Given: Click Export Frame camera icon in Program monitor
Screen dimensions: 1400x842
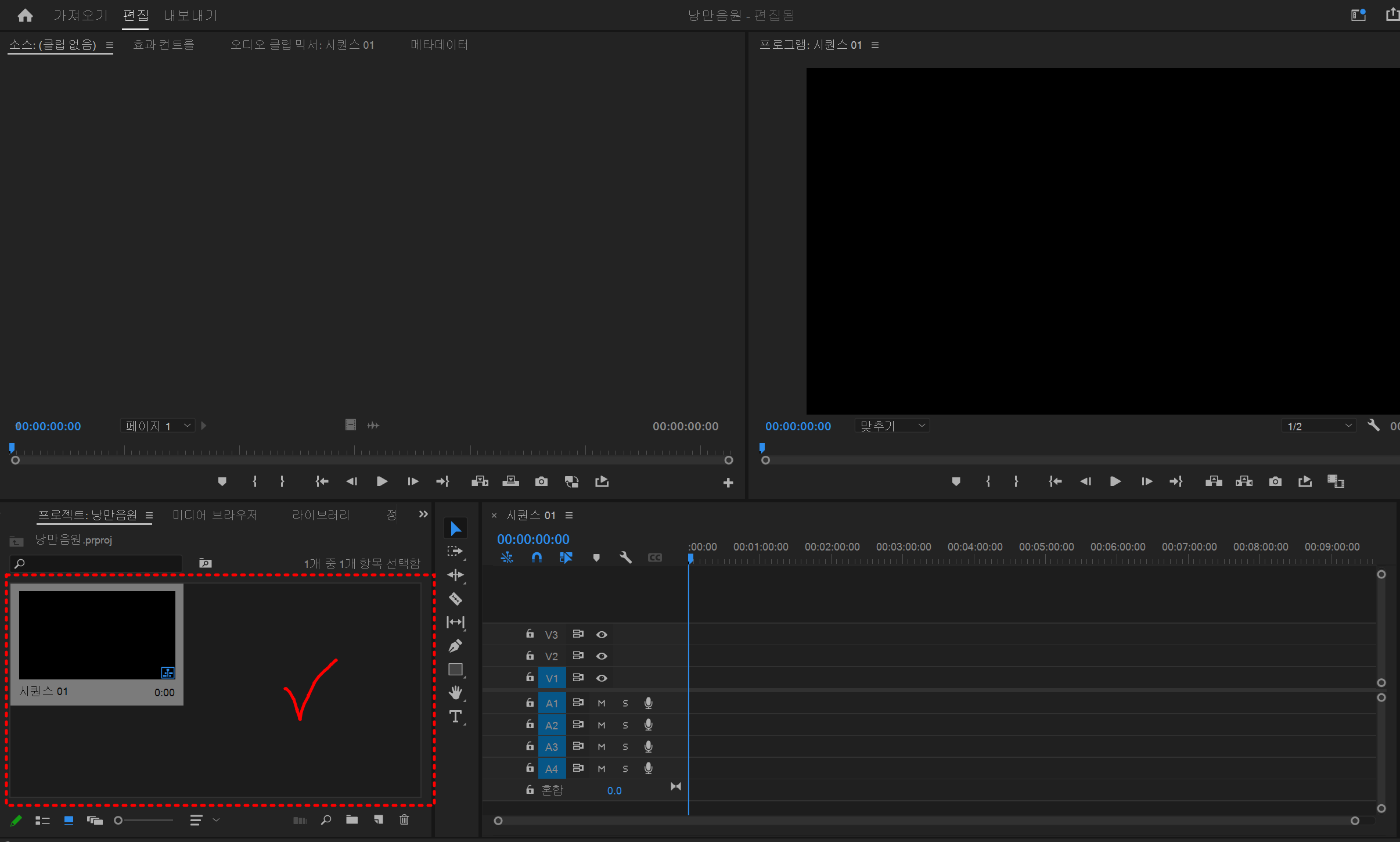Looking at the screenshot, I should click(x=1275, y=481).
